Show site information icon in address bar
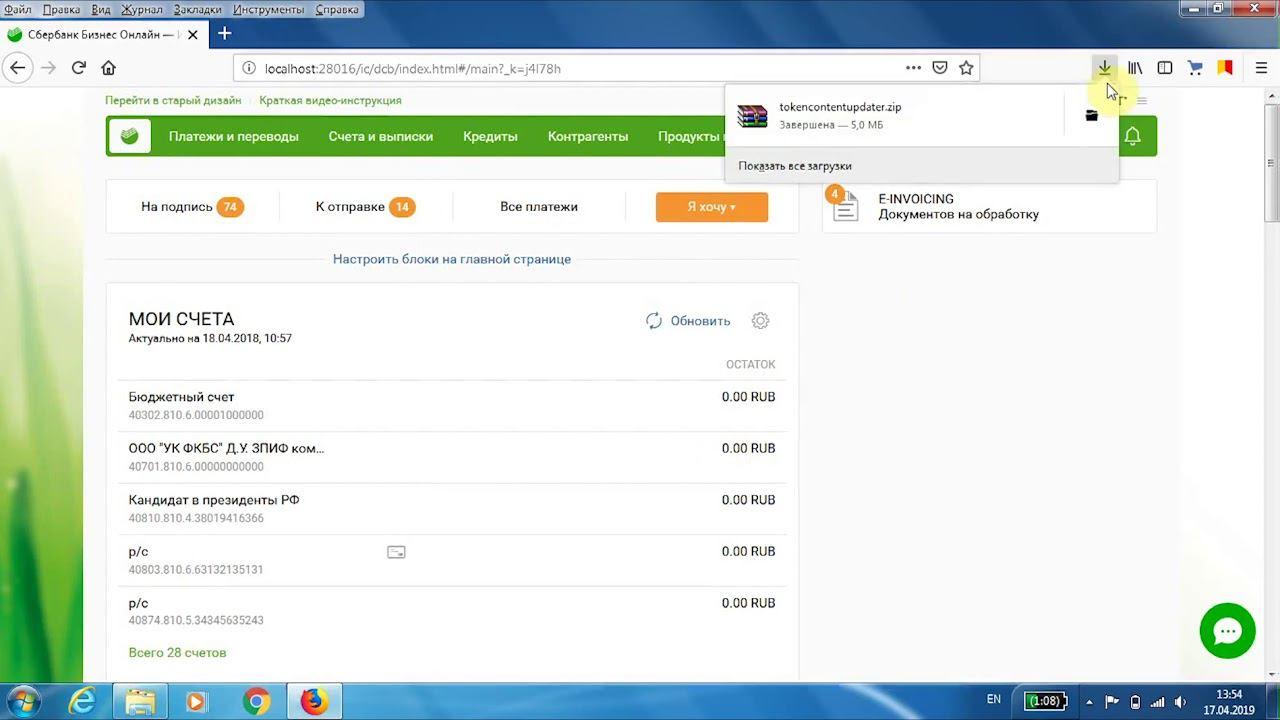This screenshot has width=1280, height=720. tap(248, 68)
